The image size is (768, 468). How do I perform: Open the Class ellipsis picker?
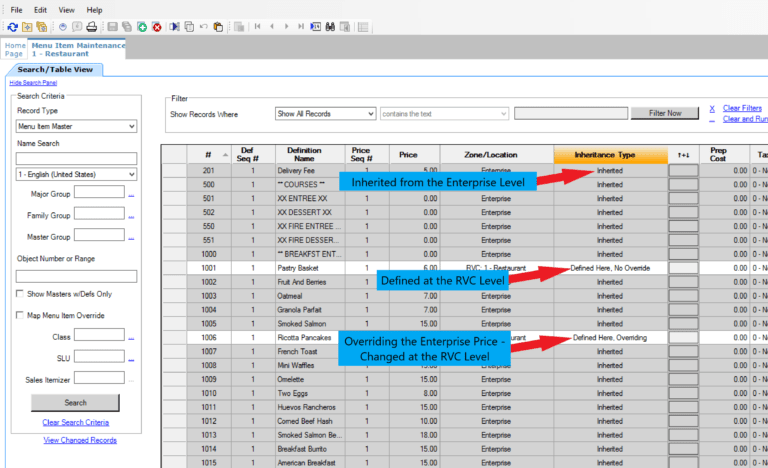point(131,338)
